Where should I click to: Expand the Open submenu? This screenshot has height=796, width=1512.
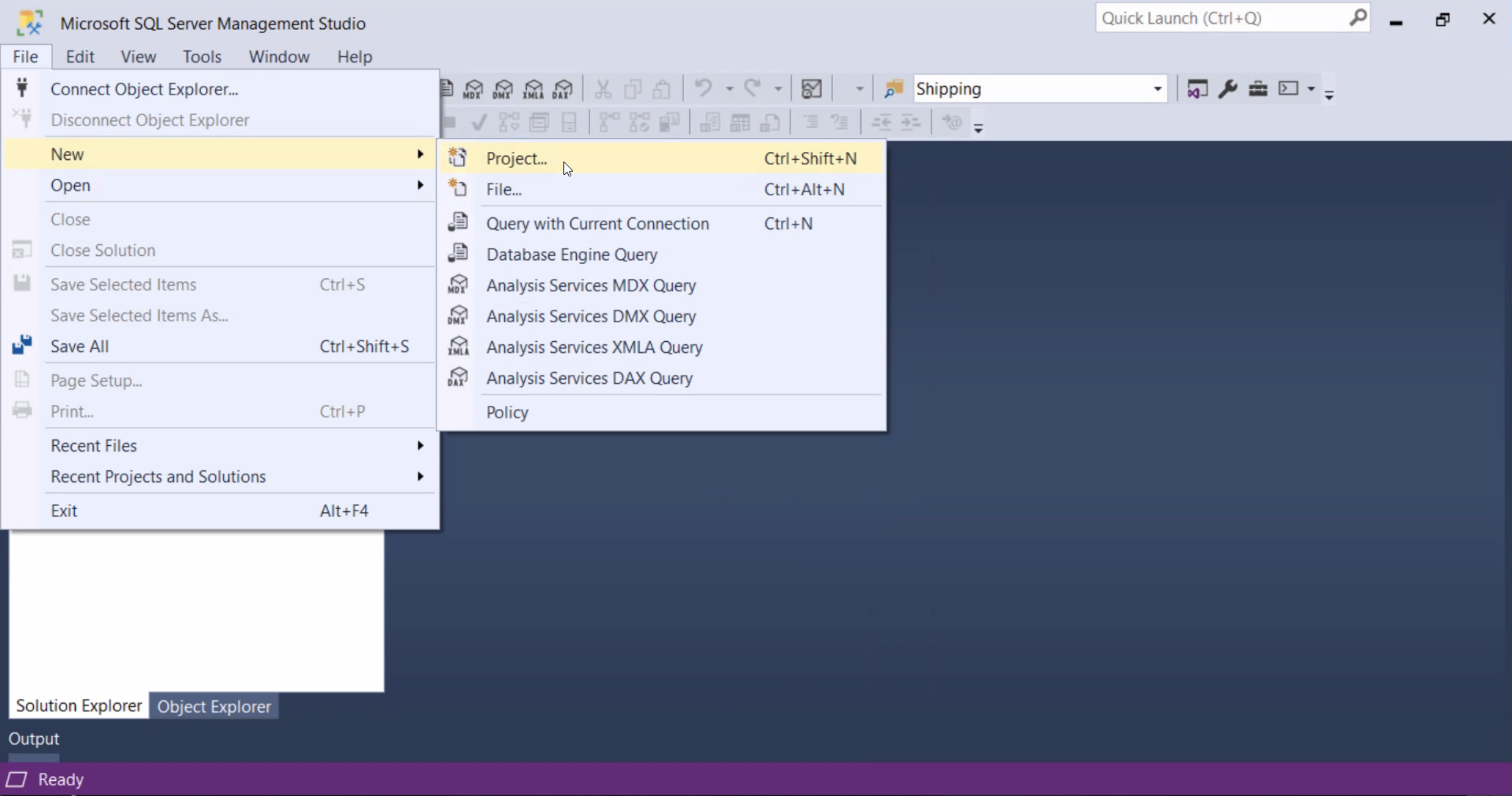(x=220, y=185)
